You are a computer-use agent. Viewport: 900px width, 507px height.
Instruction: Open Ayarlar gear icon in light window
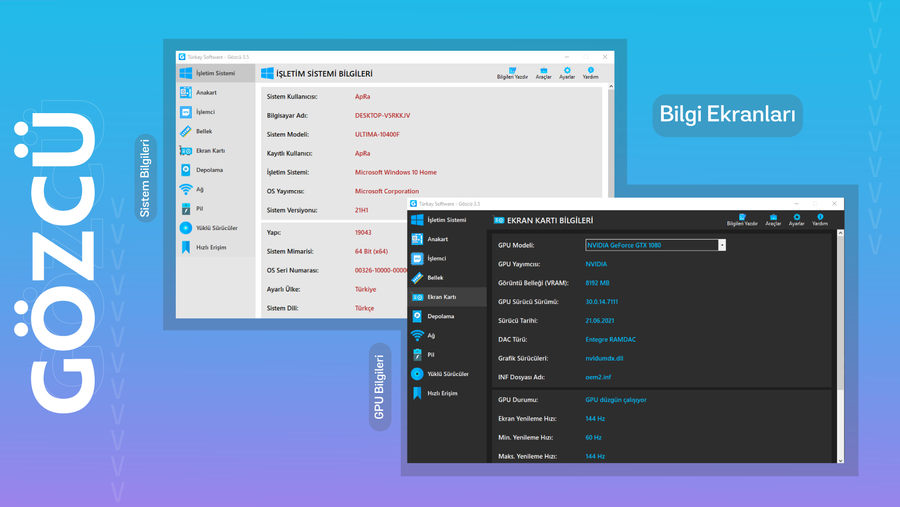(567, 70)
